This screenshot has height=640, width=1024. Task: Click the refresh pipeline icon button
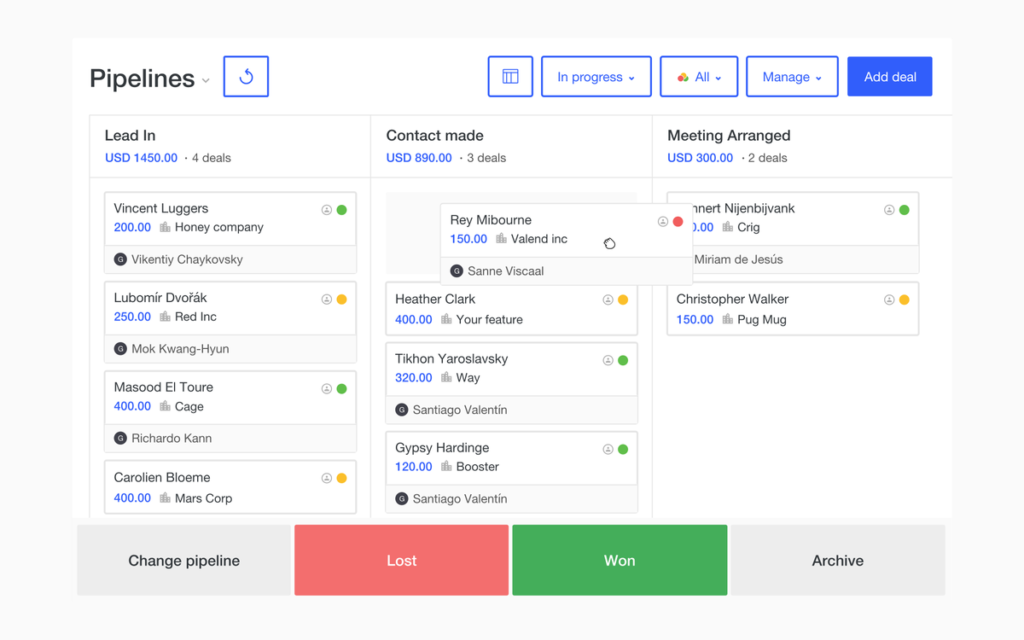[x=246, y=76]
